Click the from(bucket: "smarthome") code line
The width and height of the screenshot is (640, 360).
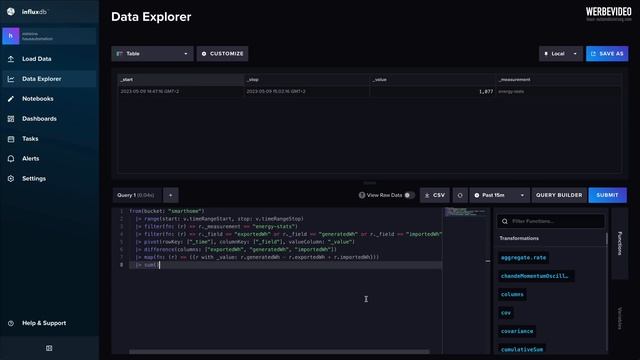(167, 211)
